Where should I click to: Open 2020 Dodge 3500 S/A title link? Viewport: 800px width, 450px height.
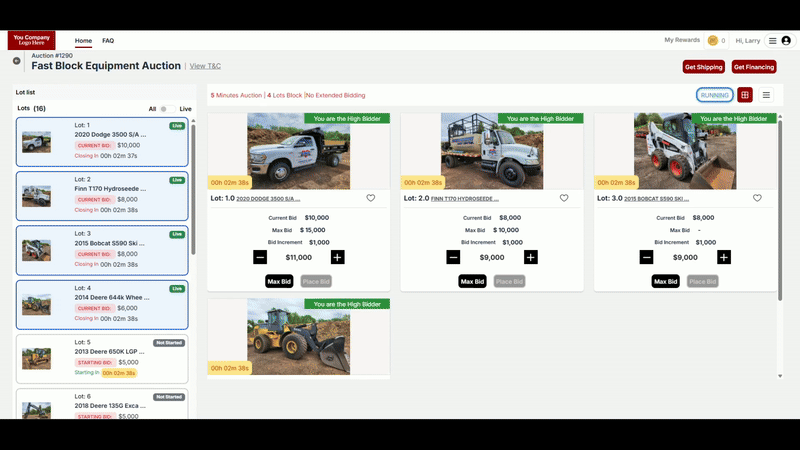268,199
